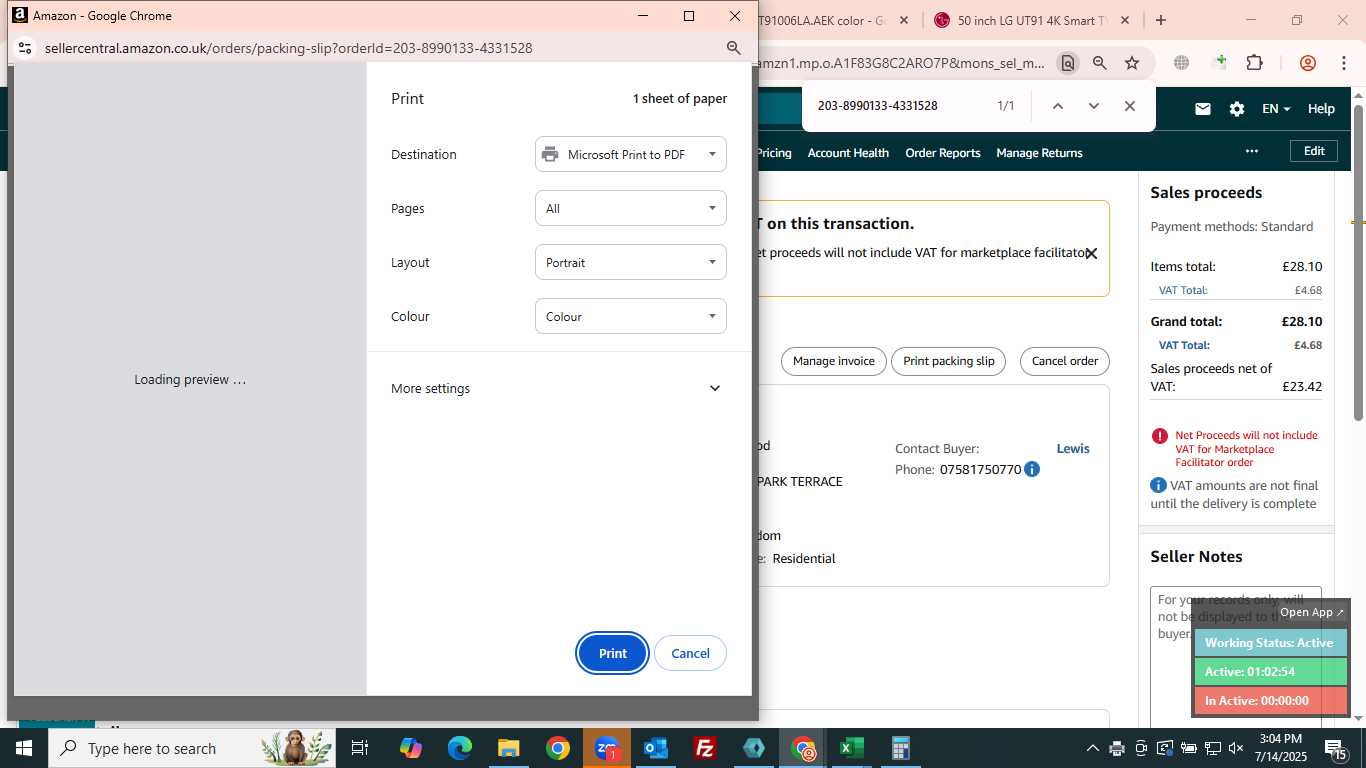Open FileZilla from the taskbar
This screenshot has width=1366, height=768.
pos(704,748)
